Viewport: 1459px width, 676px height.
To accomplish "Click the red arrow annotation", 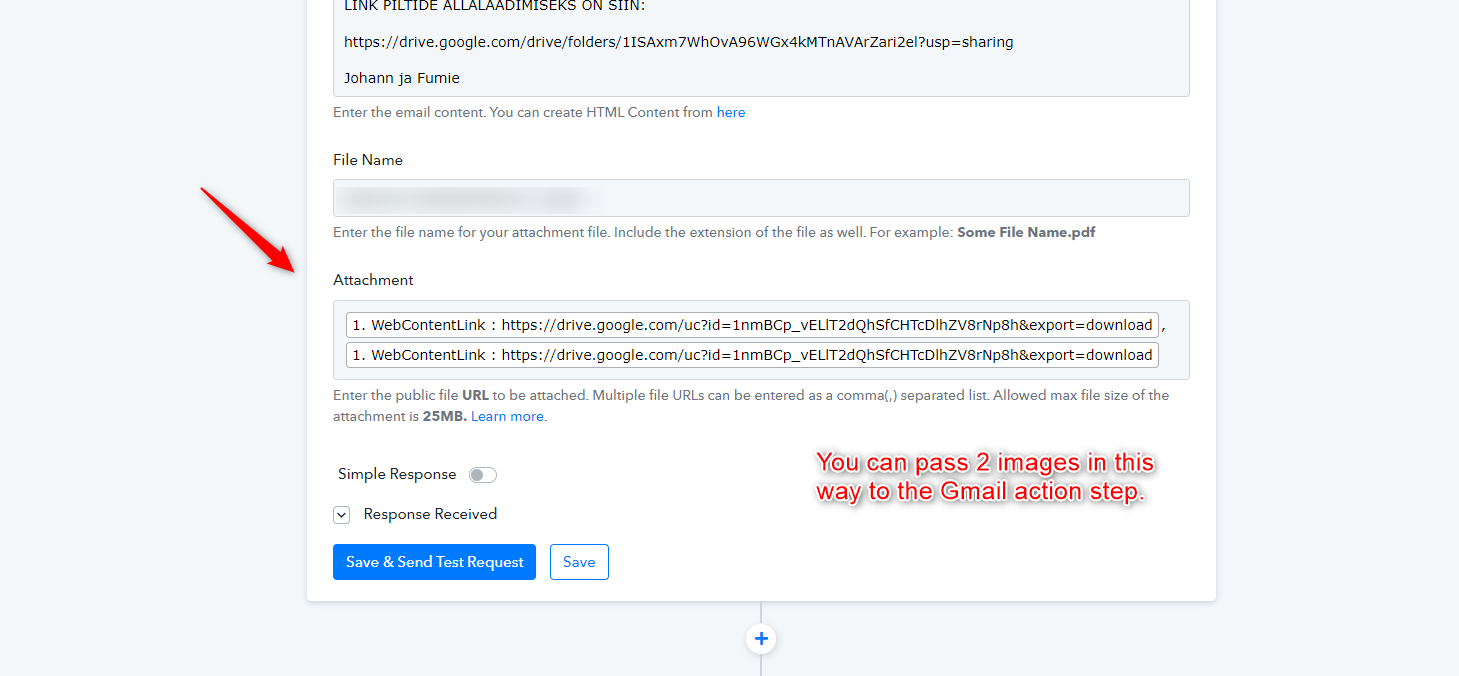I will click(x=247, y=229).
